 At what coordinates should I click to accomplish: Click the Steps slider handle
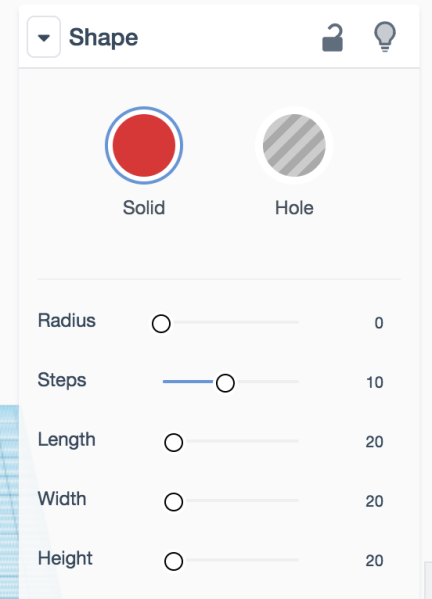click(225, 383)
